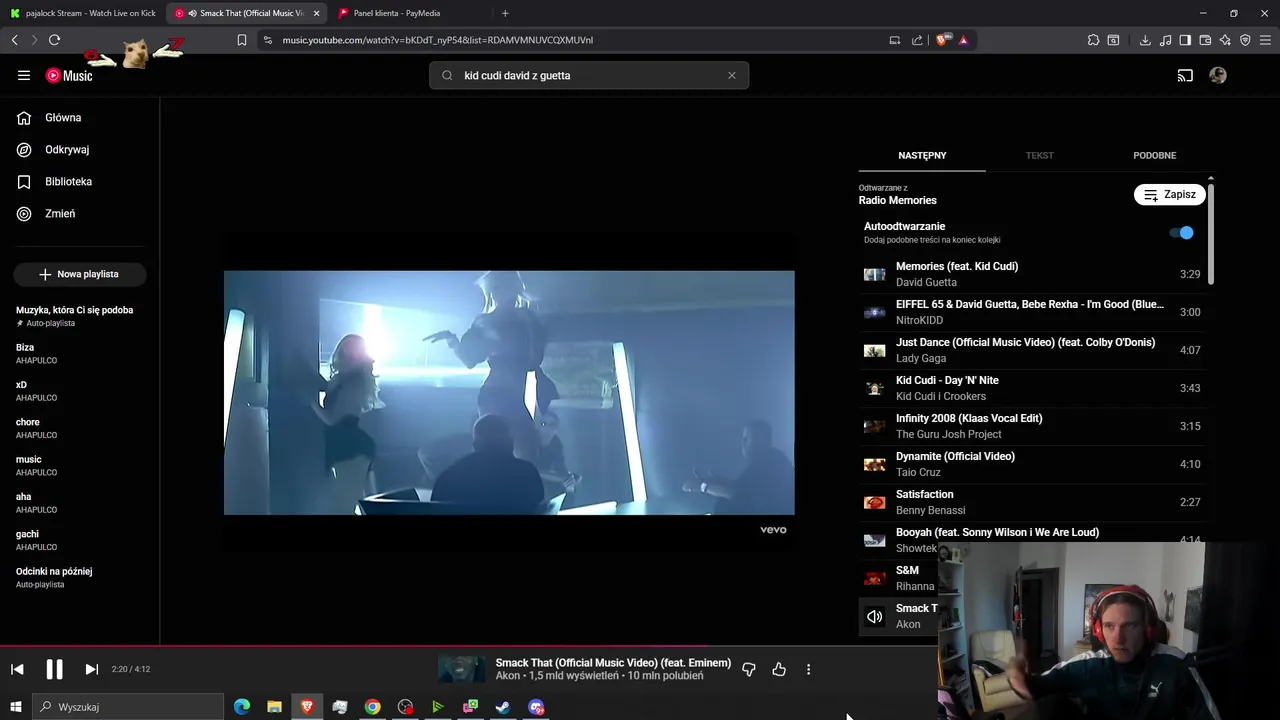
Task: Open browser extensions puzzle icon
Action: coord(1093,40)
